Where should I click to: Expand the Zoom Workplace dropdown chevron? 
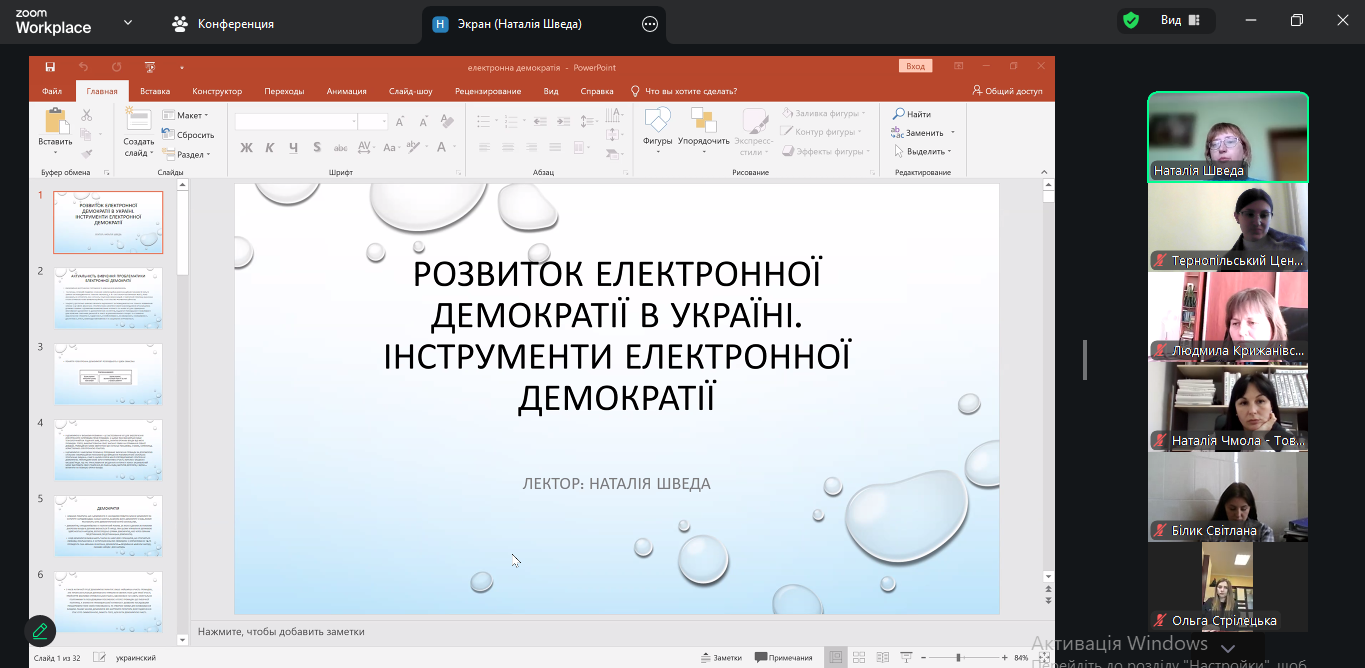pos(128,22)
